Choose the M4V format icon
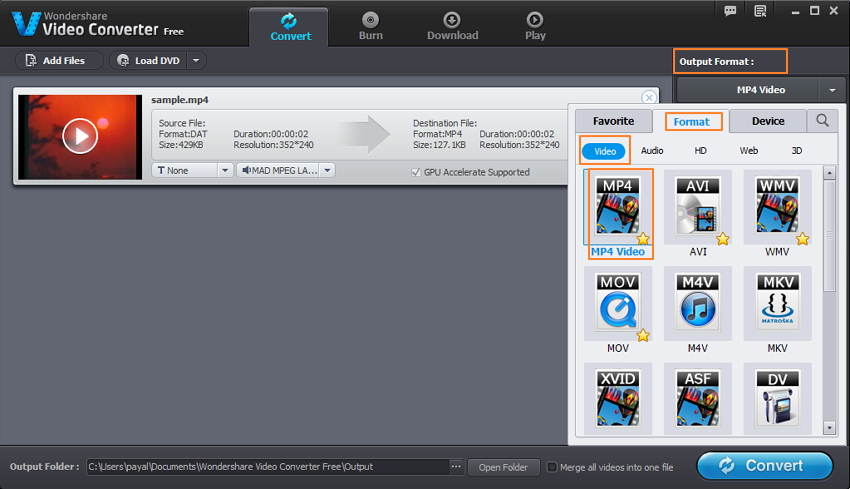Screen dimensions: 850x489 pos(697,303)
